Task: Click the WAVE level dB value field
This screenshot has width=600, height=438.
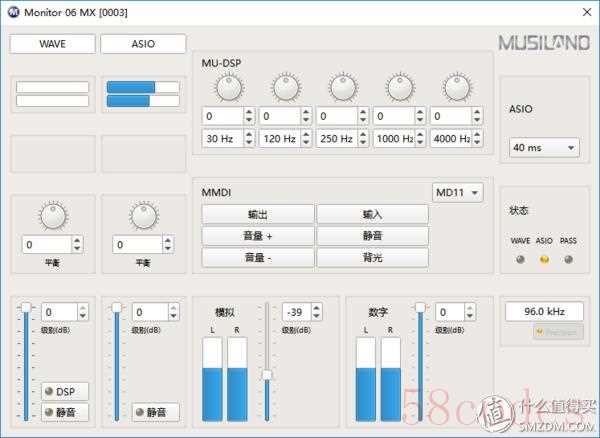Action: [60, 312]
